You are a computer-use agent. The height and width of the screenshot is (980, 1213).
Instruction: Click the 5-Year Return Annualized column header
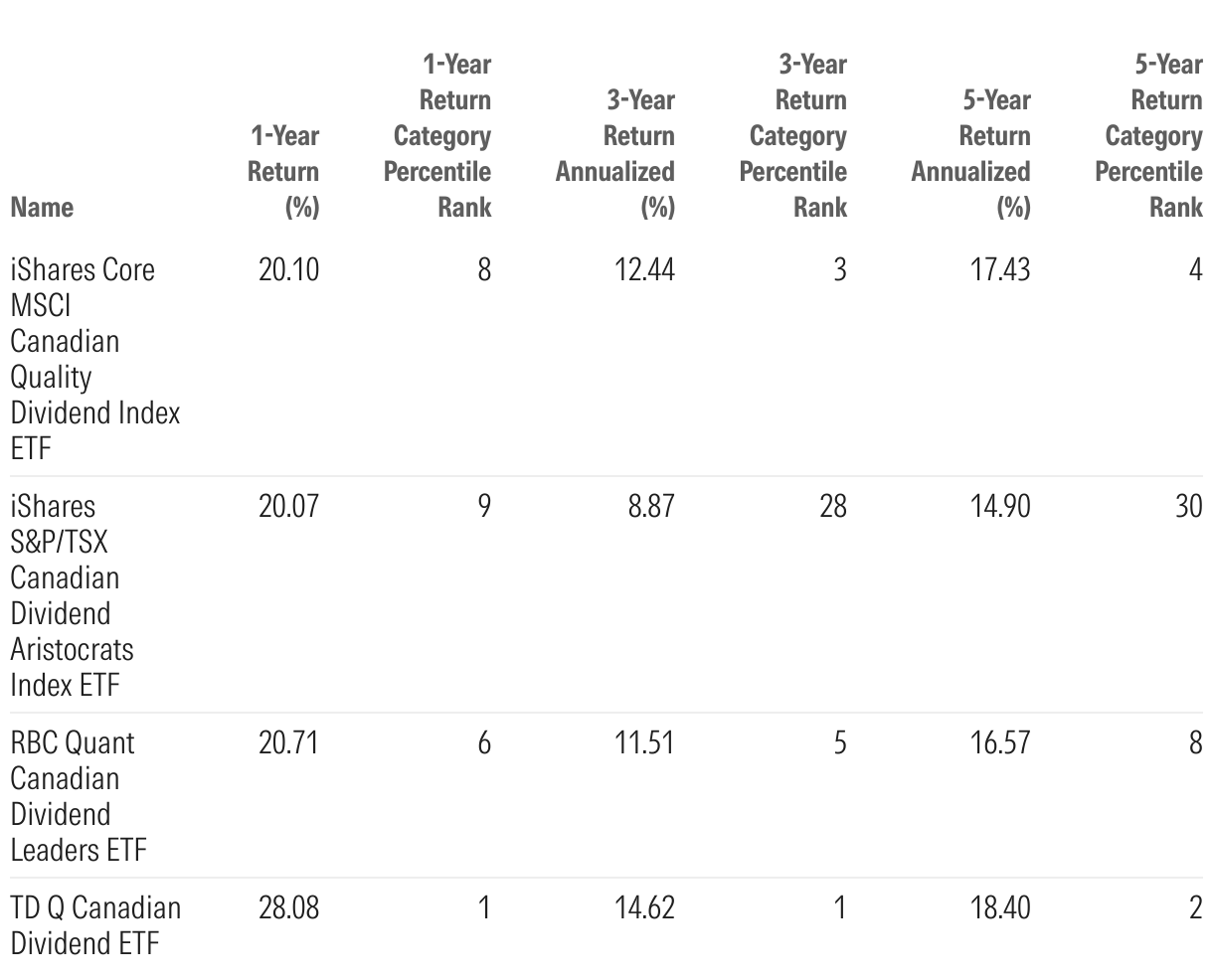(971, 153)
